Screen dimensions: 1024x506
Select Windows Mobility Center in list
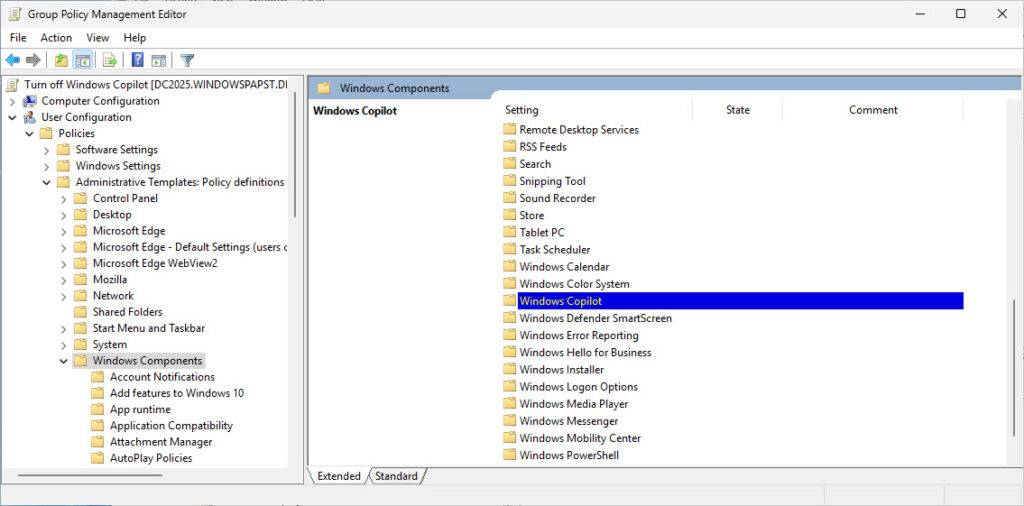580,438
